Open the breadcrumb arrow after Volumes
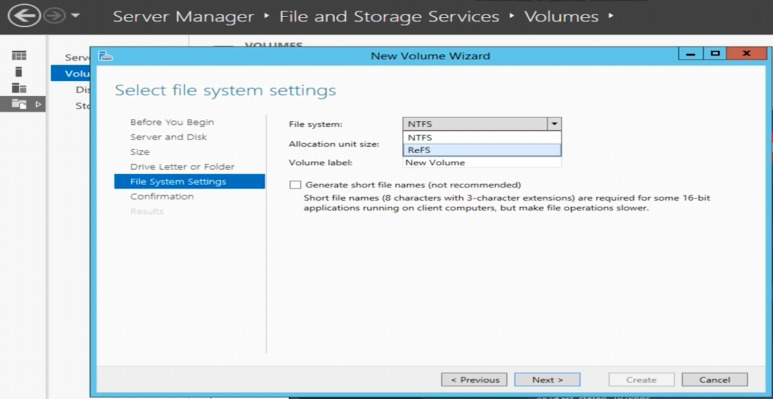The image size is (773, 399). [x=611, y=16]
